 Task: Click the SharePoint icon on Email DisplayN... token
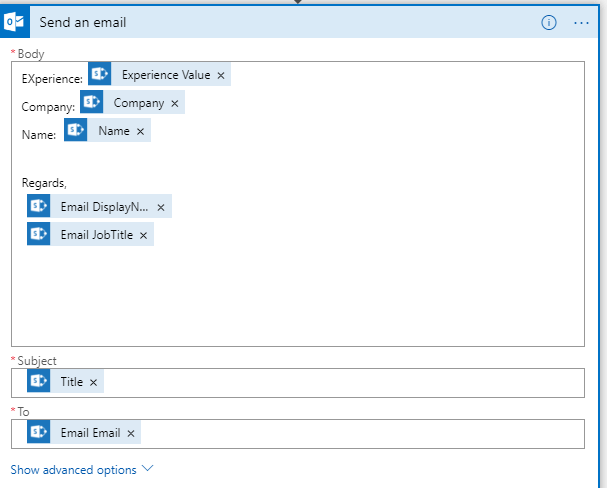(38, 206)
